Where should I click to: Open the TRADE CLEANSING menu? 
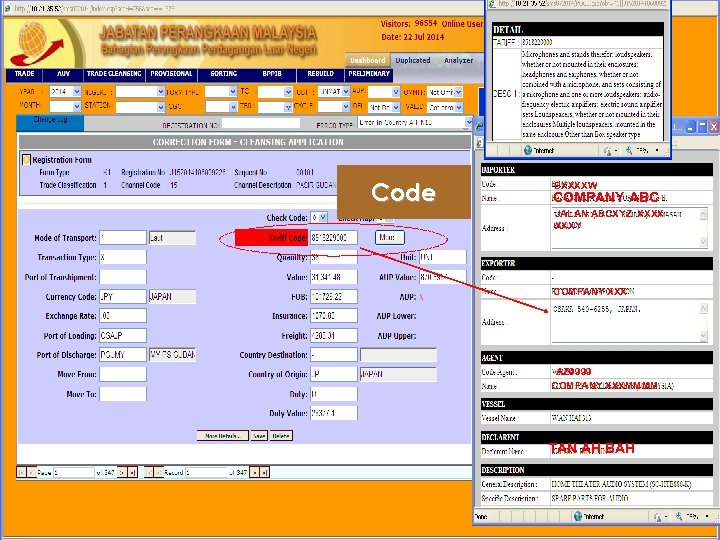pyautogui.click(x=114, y=74)
